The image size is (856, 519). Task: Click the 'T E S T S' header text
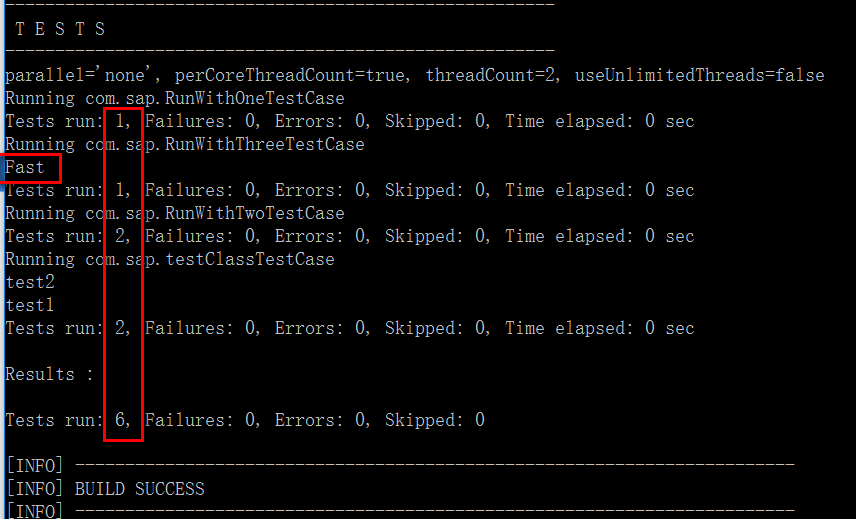(x=60, y=29)
